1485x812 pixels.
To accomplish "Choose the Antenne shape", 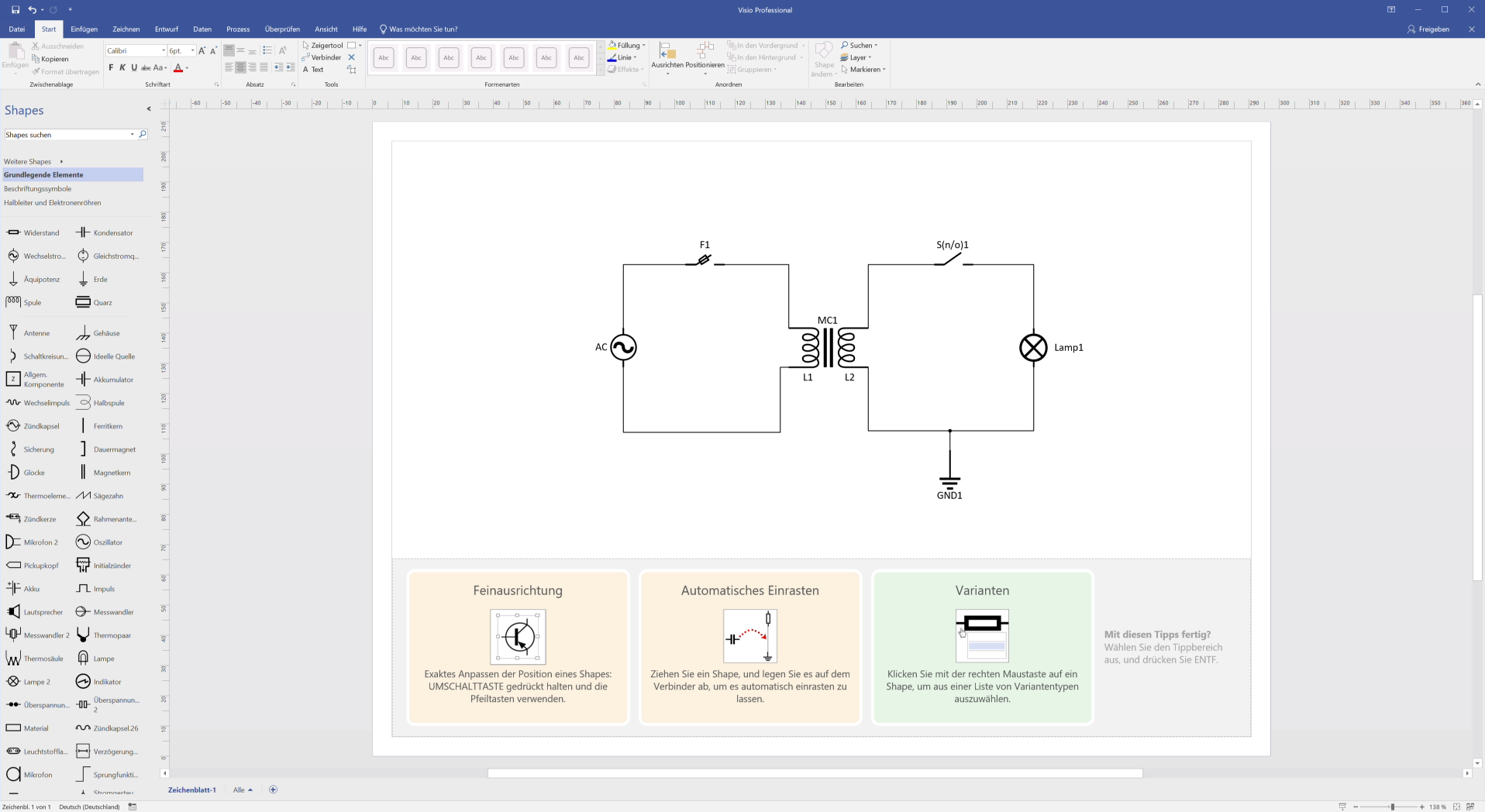I will [28, 333].
